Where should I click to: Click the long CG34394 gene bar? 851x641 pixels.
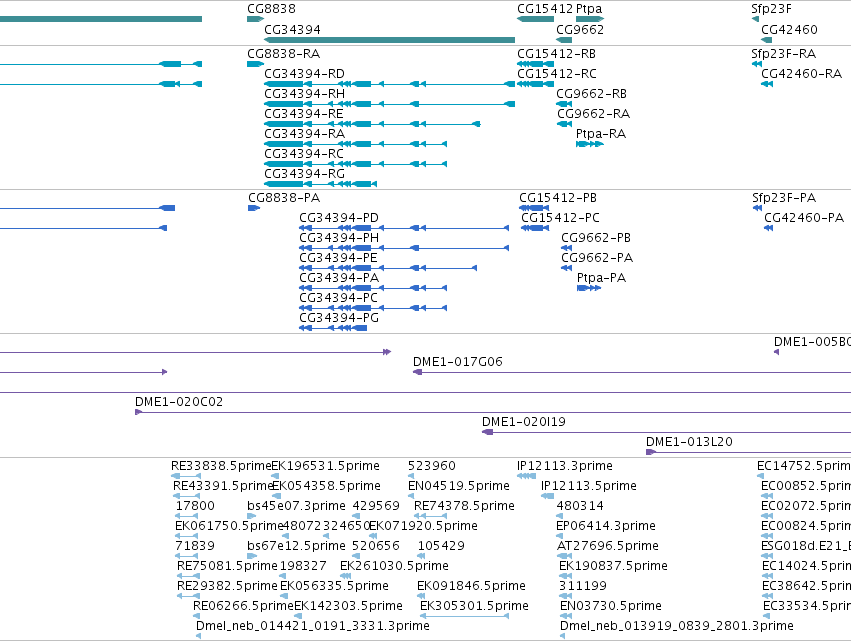point(389,40)
